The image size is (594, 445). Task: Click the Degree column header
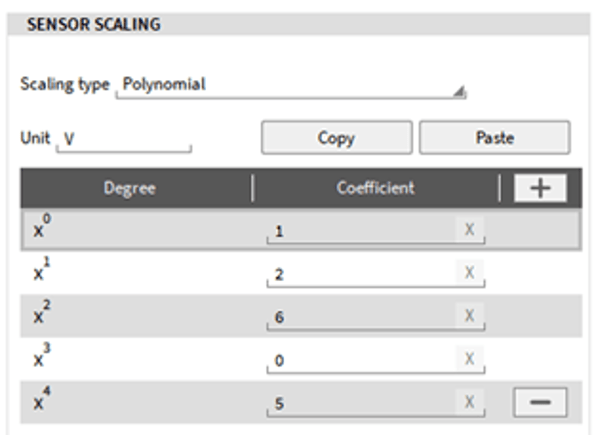coord(130,188)
